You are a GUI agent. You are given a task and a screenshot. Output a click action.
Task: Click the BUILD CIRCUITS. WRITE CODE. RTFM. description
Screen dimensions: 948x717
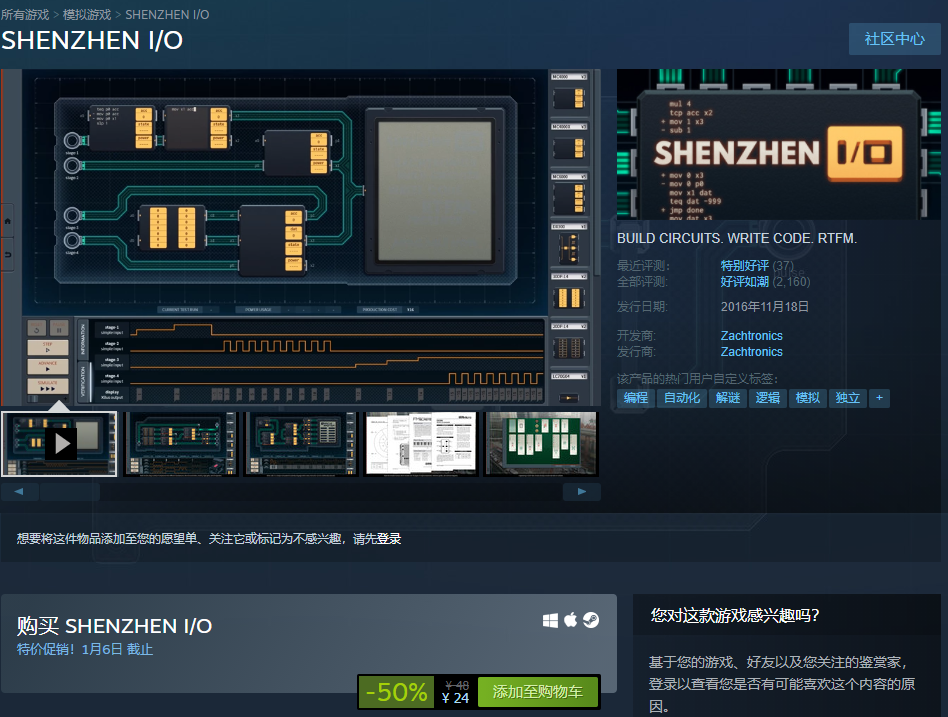(737, 238)
